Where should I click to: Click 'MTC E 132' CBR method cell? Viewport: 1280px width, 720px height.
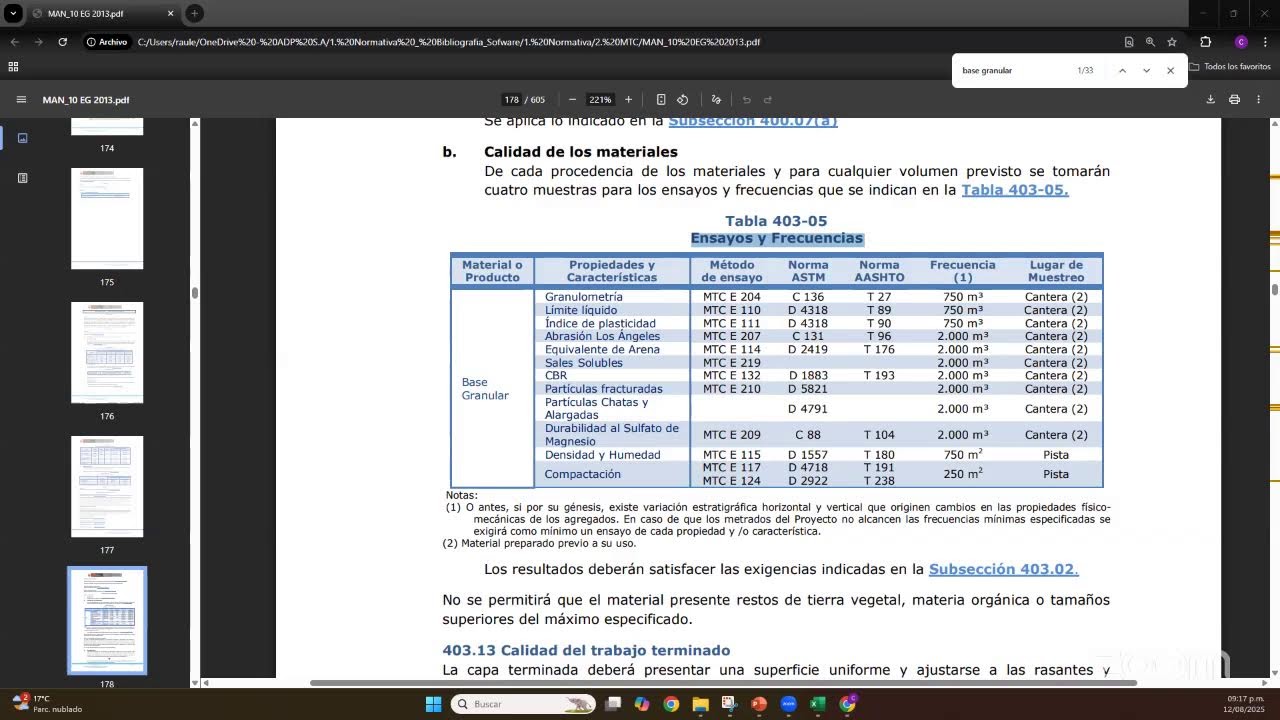(731, 375)
